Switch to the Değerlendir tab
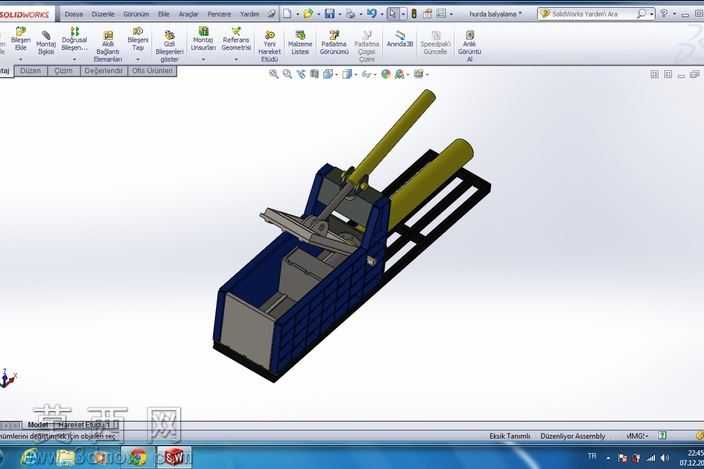The width and height of the screenshot is (704, 469). tap(103, 71)
